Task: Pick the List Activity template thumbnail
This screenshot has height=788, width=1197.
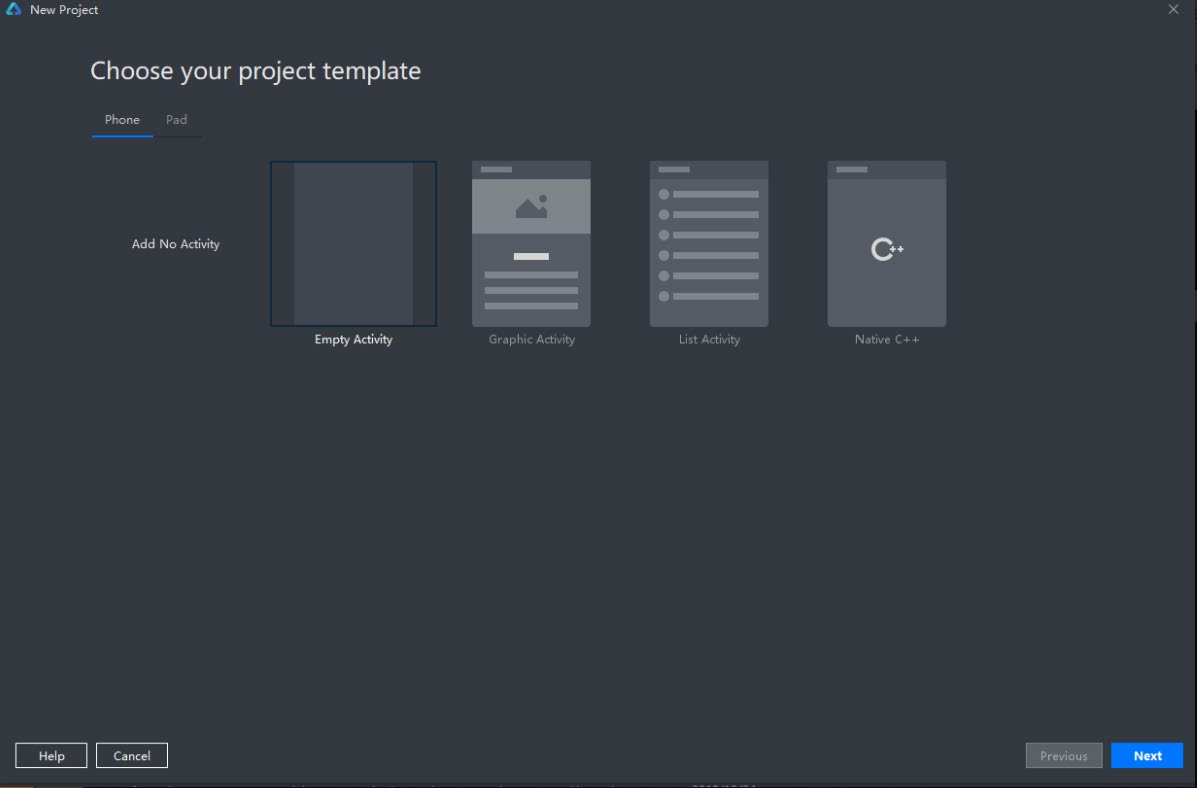Action: pyautogui.click(x=709, y=244)
